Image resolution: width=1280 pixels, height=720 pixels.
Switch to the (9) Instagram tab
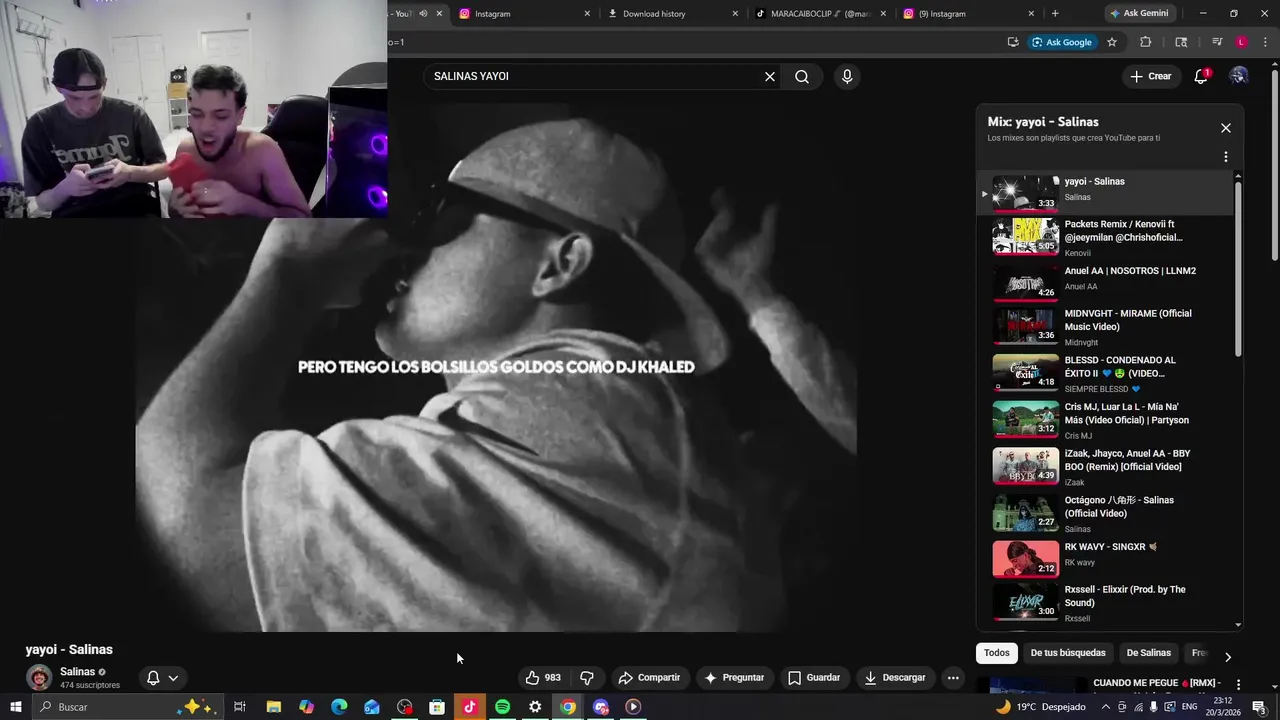(968, 13)
